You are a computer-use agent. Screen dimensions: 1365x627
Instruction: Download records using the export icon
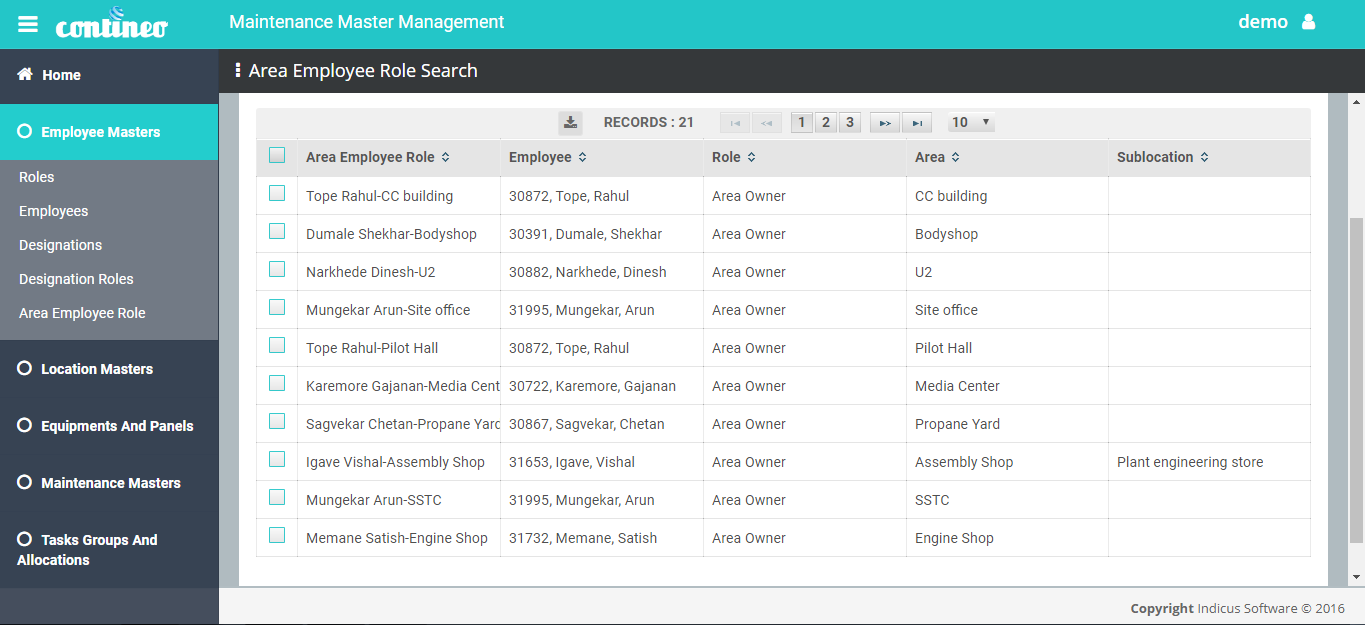(570, 123)
